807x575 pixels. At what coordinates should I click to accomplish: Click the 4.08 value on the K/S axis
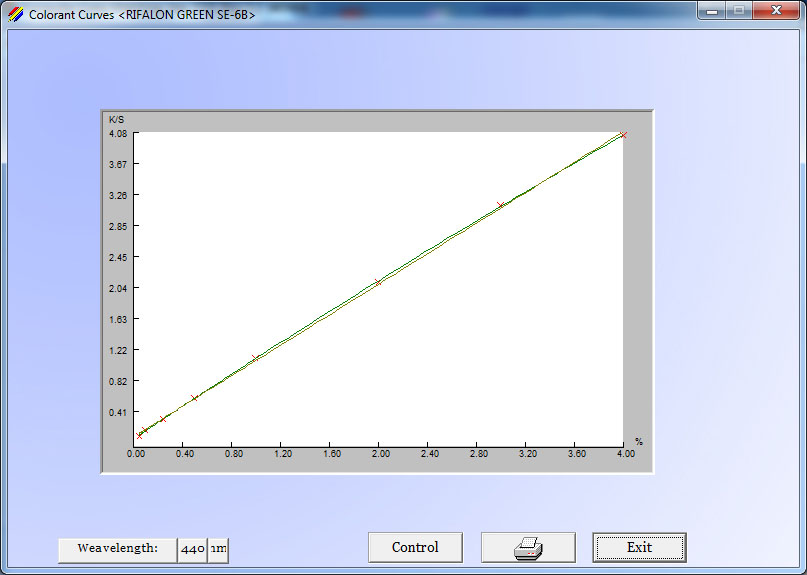[118, 133]
